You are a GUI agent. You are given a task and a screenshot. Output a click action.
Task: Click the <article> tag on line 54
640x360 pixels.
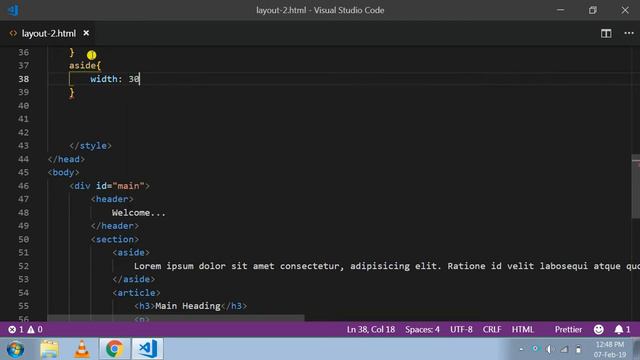coord(136,293)
